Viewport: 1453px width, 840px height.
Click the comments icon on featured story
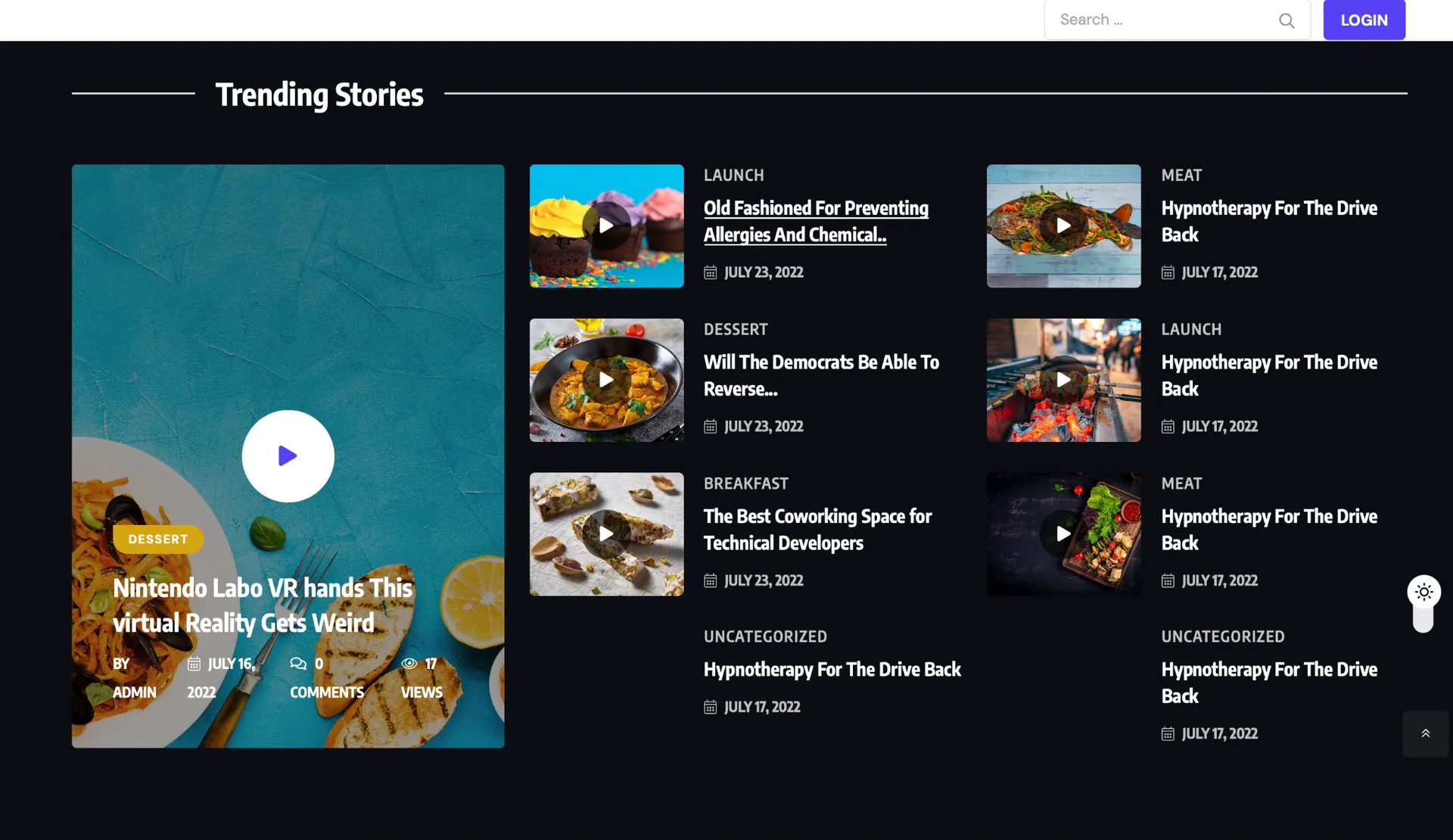pyautogui.click(x=298, y=664)
